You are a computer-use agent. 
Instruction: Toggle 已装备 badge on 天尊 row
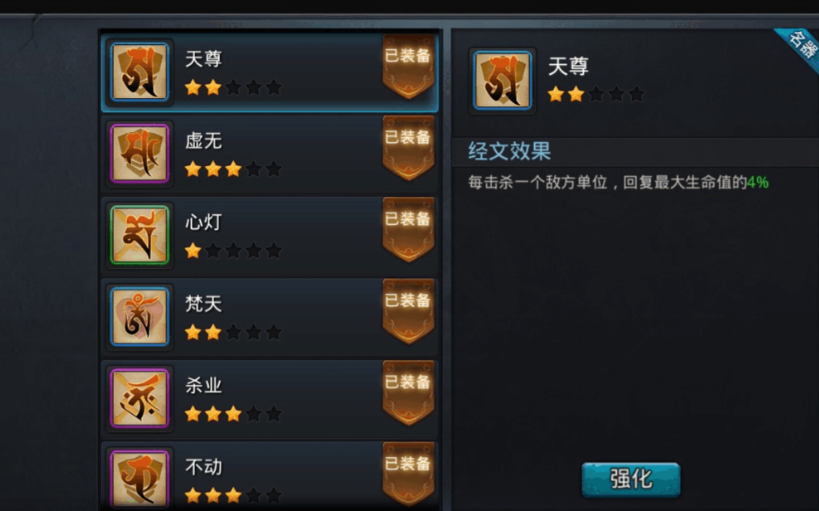pyautogui.click(x=408, y=66)
